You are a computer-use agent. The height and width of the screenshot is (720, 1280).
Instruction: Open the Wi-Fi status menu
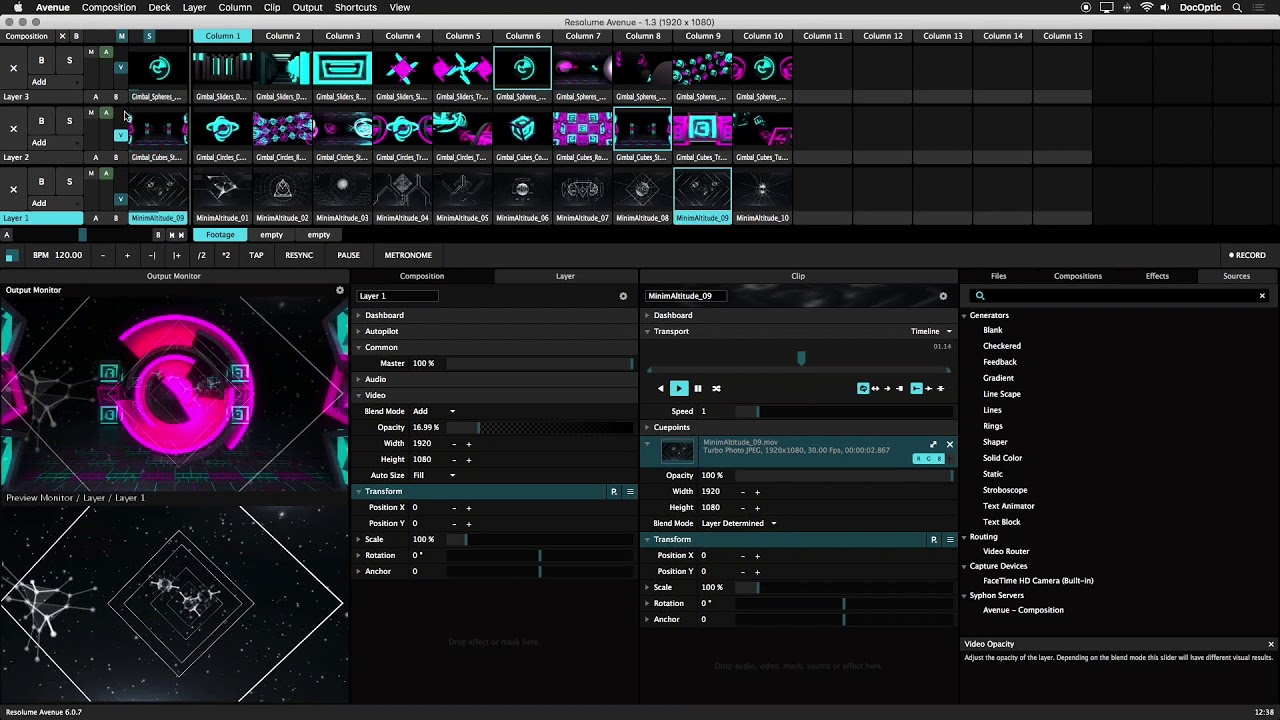pyautogui.click(x=1146, y=7)
